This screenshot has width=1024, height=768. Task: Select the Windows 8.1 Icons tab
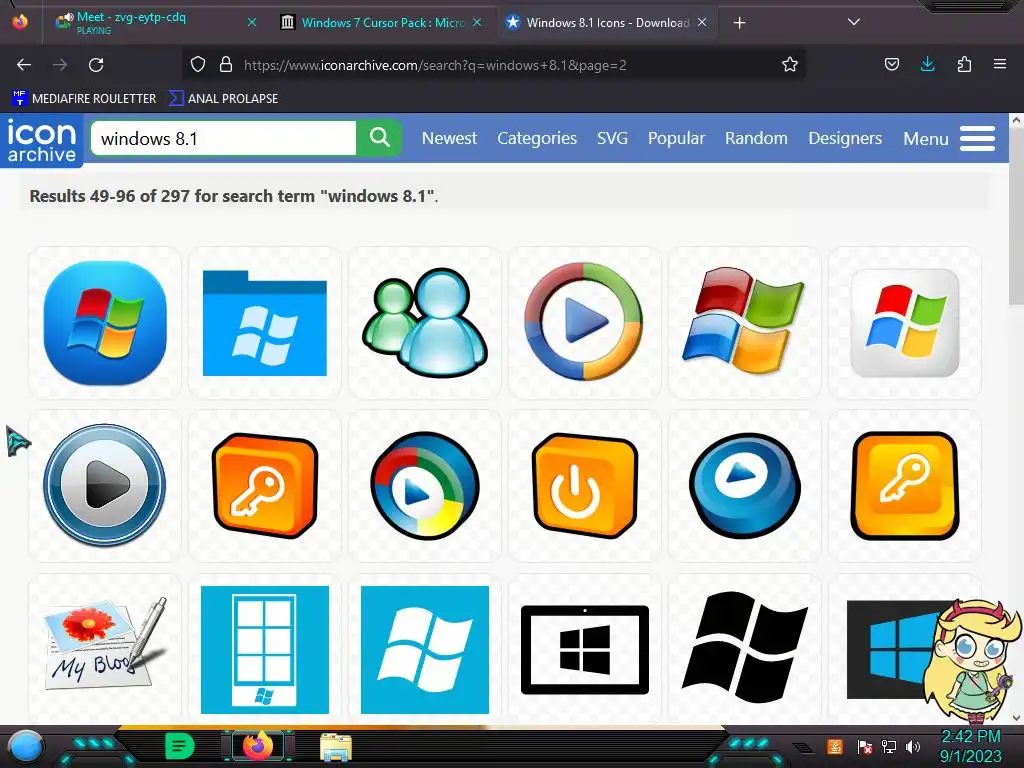[607, 22]
